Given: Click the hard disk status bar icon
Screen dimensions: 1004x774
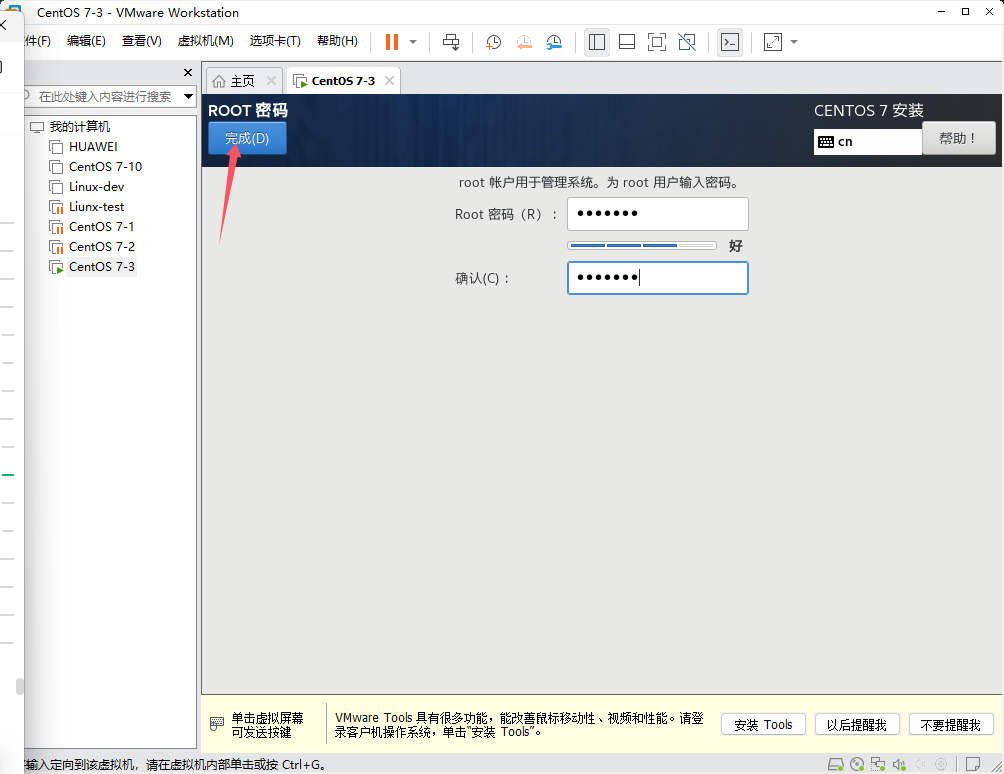Looking at the screenshot, I should click(x=836, y=764).
